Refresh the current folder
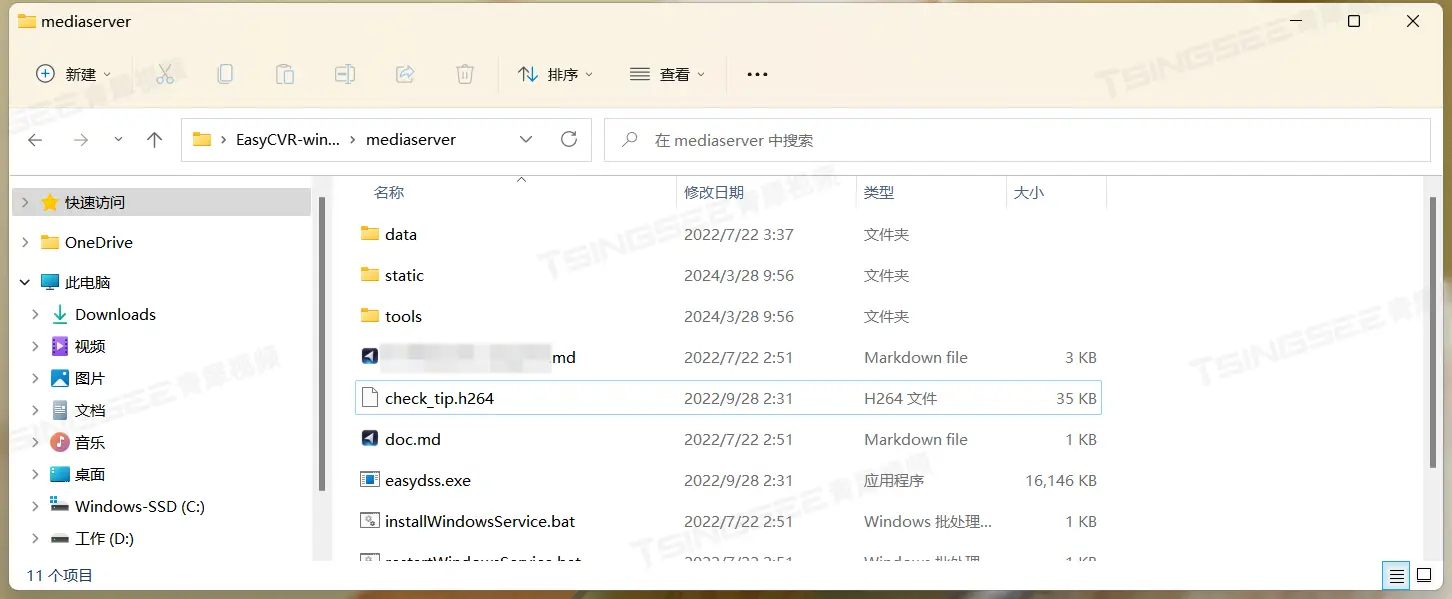The width and height of the screenshot is (1452, 599). 569,140
